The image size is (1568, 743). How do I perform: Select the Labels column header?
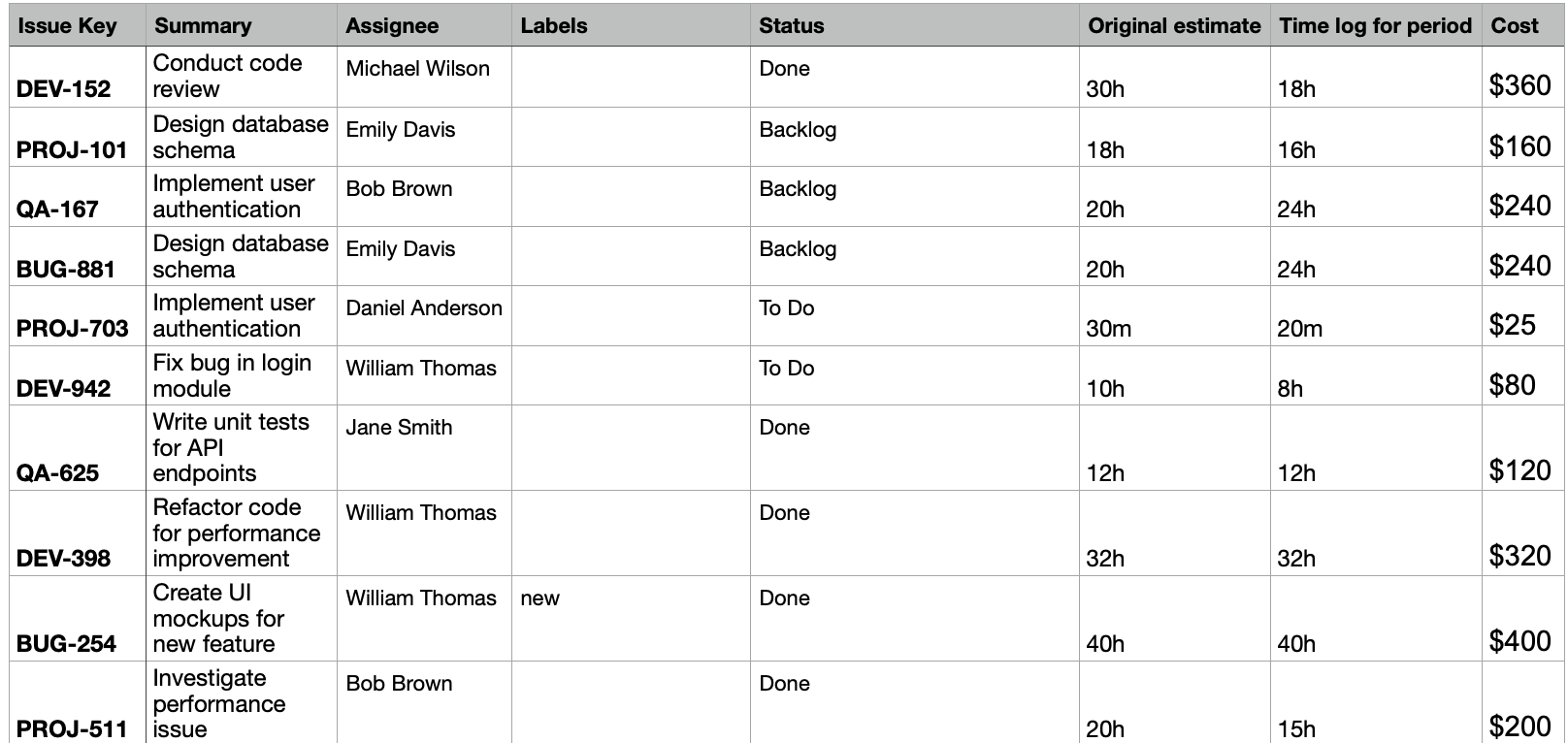pos(554,26)
